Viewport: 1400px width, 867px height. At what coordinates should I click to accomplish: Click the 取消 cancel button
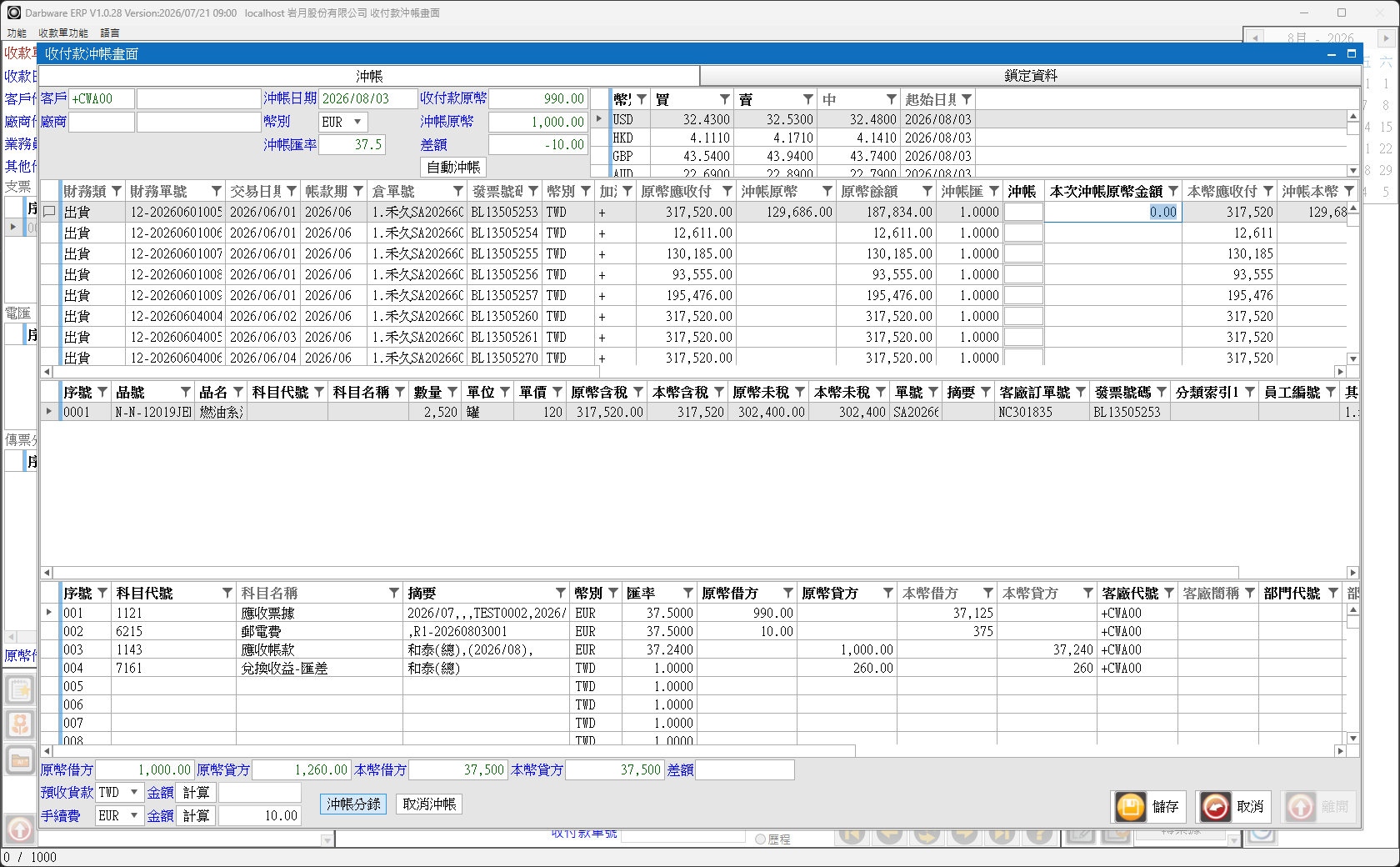[1233, 806]
